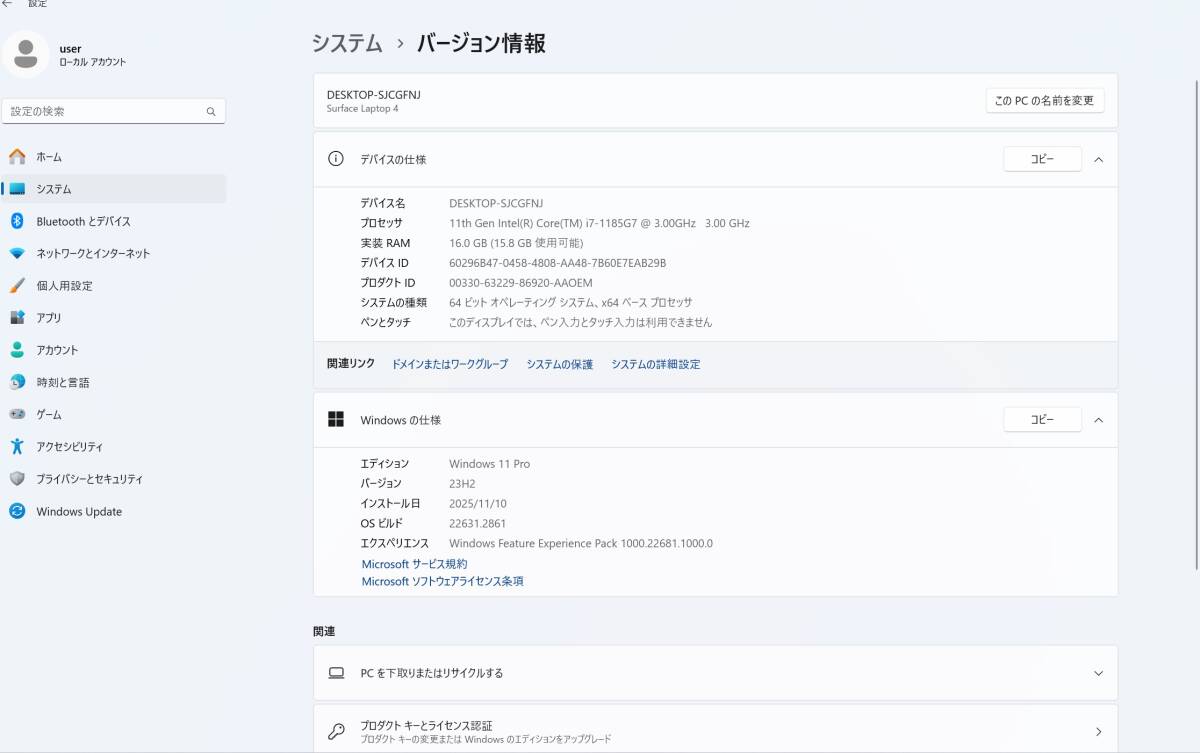Click the key icon for プロダクトキー
Image resolution: width=1200 pixels, height=753 pixels.
point(336,731)
